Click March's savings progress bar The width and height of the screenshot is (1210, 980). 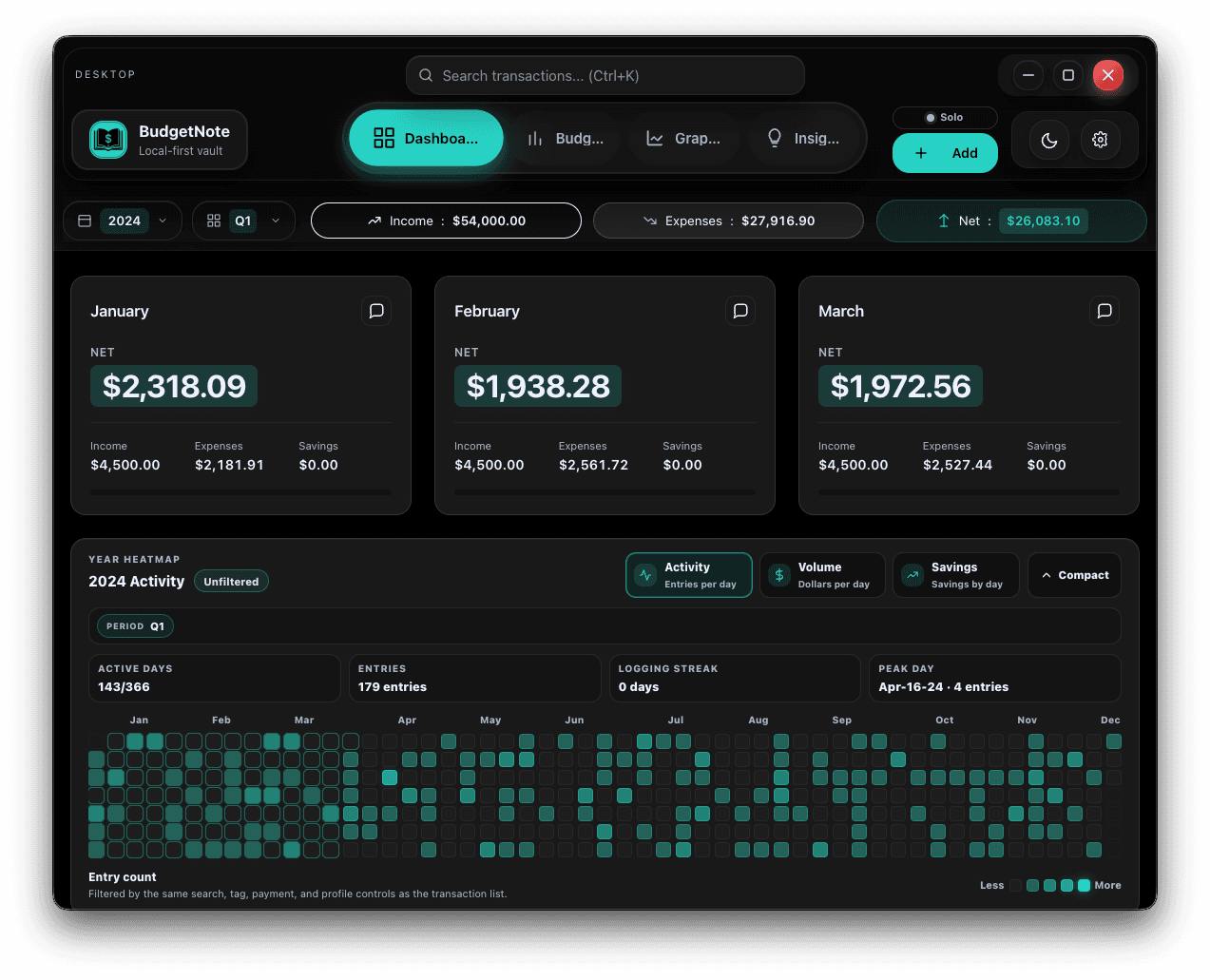coord(969,492)
